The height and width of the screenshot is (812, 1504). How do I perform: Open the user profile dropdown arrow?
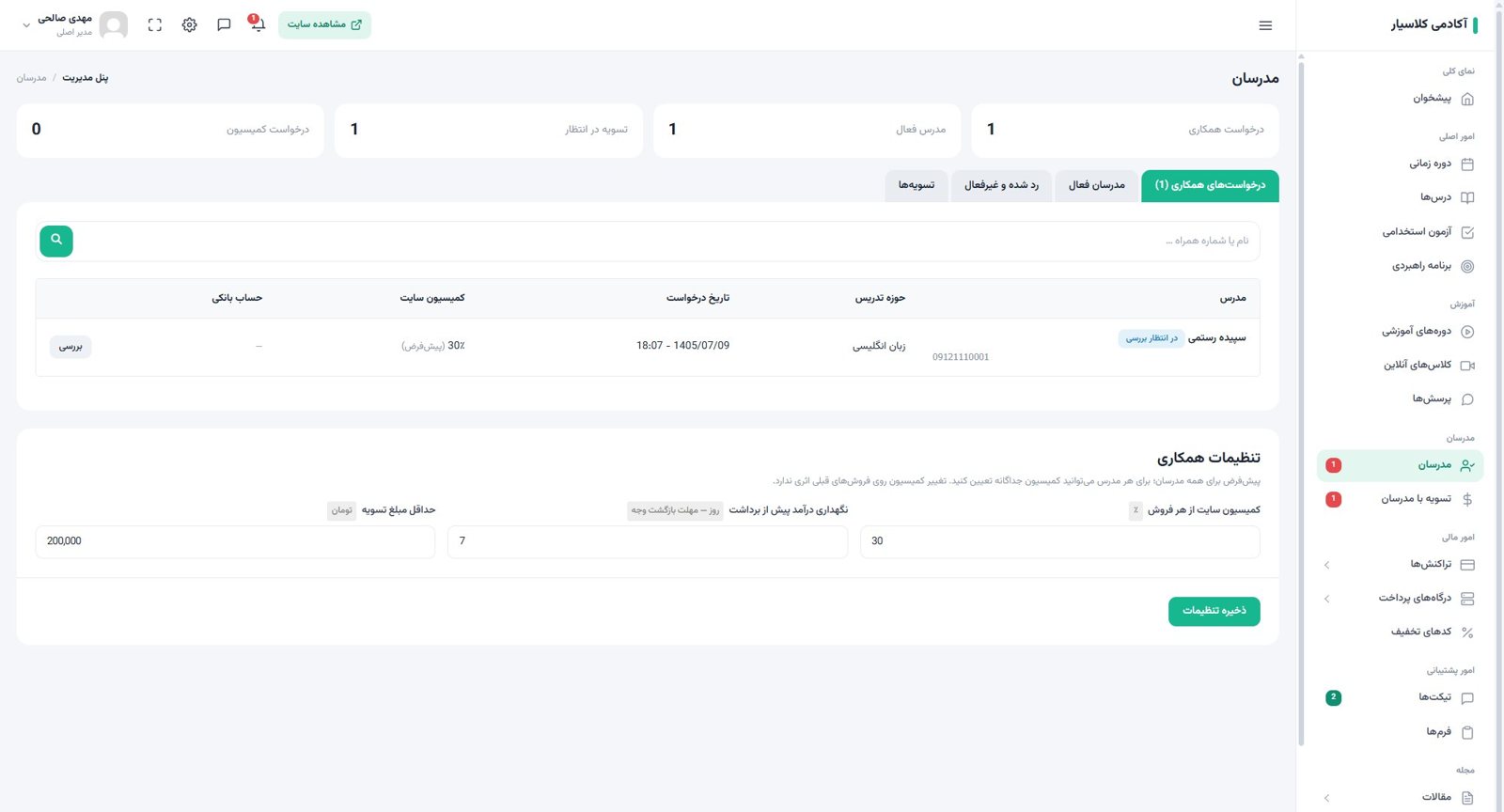point(26,25)
